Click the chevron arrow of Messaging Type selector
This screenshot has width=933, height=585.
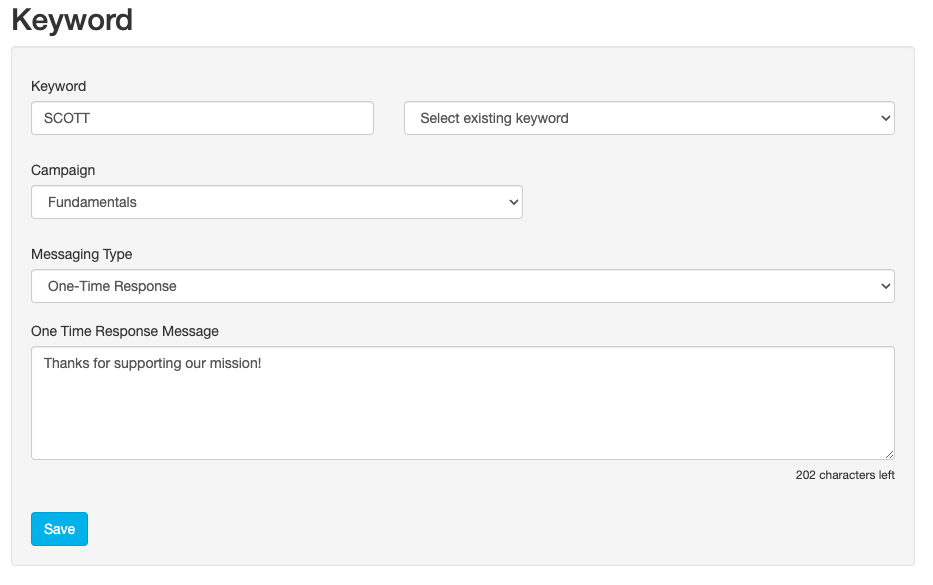pos(885,286)
